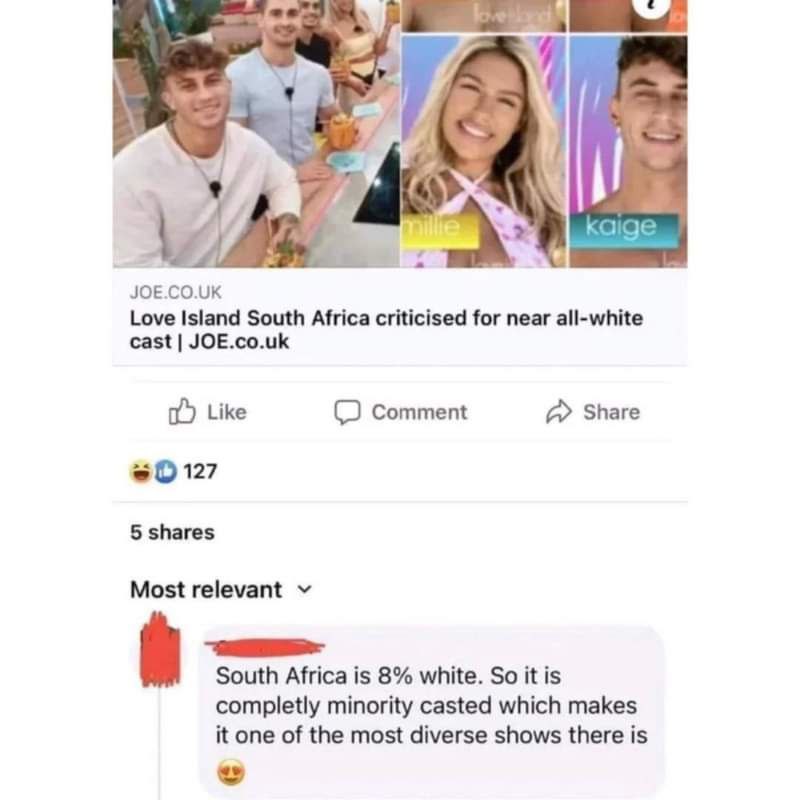Click the thumbs-up Like icon
Screen dimensions: 800x800
tap(182, 411)
